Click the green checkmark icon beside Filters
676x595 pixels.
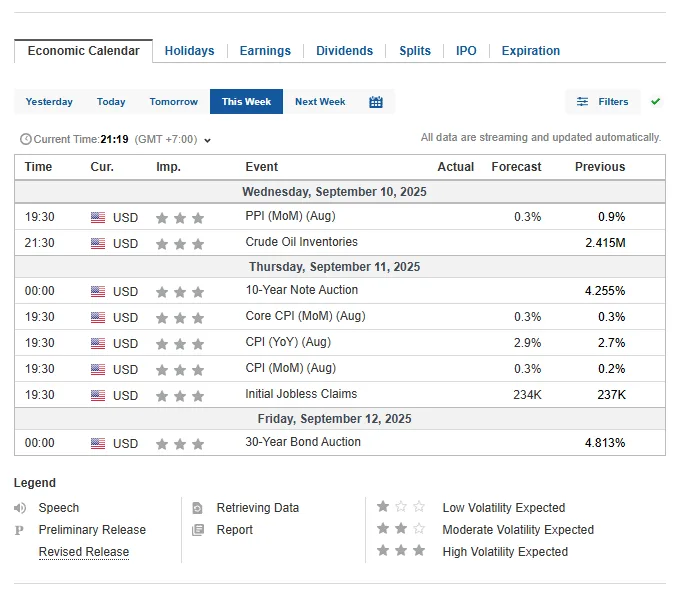click(x=655, y=101)
